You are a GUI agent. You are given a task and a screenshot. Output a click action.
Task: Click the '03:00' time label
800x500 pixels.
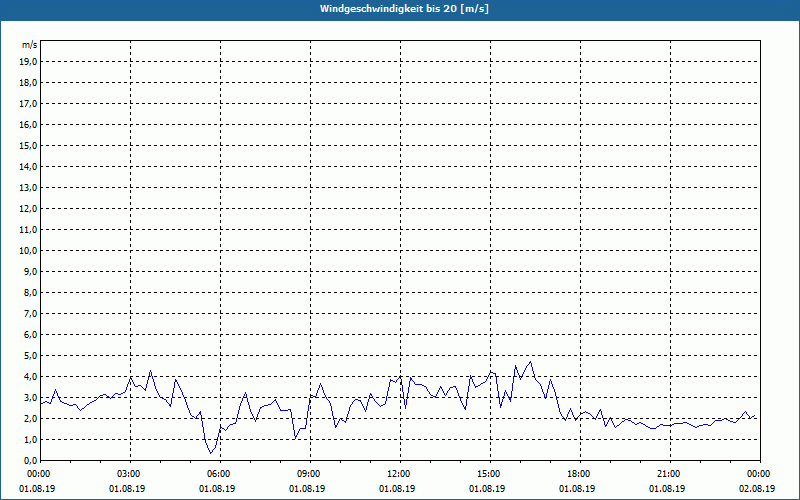(x=131, y=474)
